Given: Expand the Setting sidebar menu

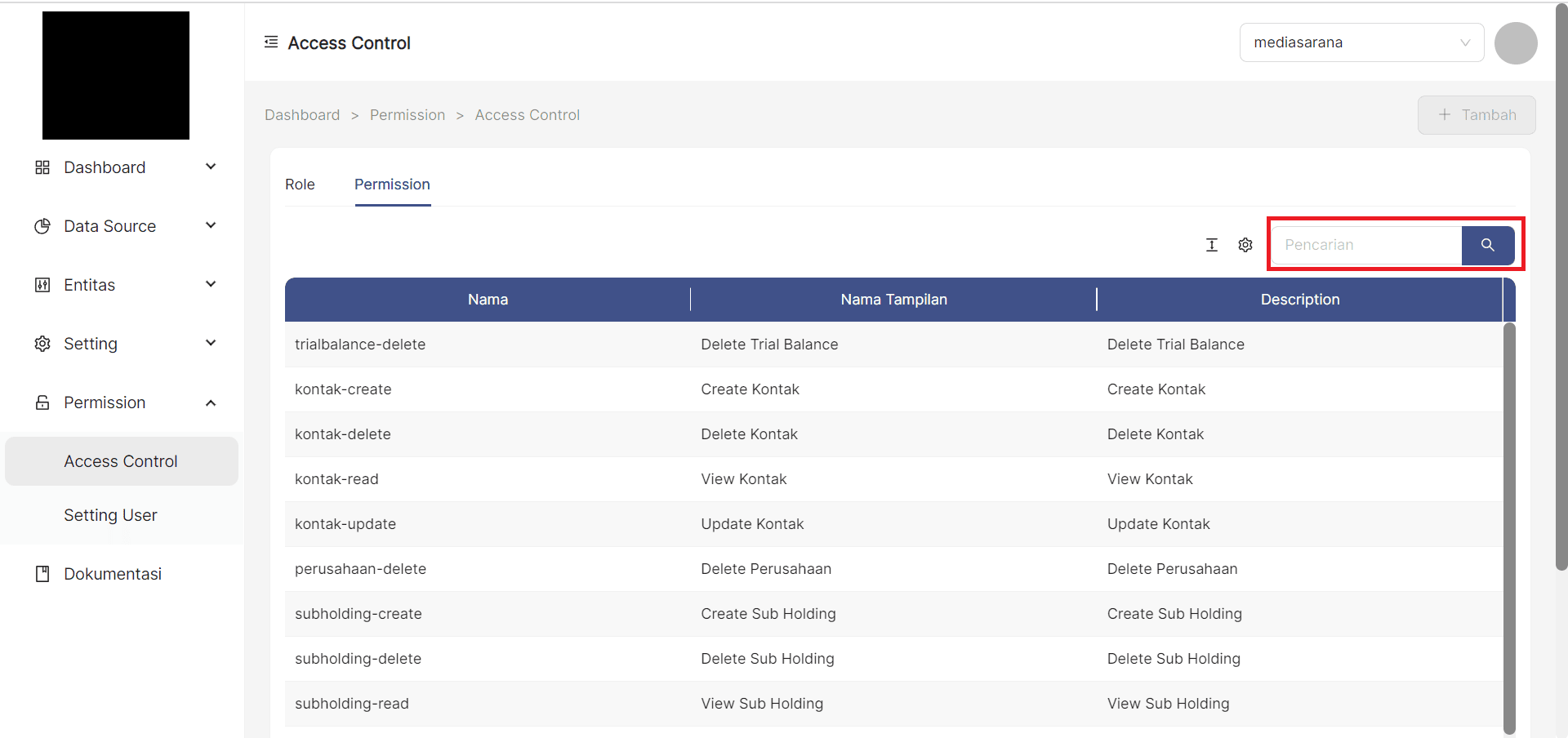Looking at the screenshot, I should click(x=211, y=344).
